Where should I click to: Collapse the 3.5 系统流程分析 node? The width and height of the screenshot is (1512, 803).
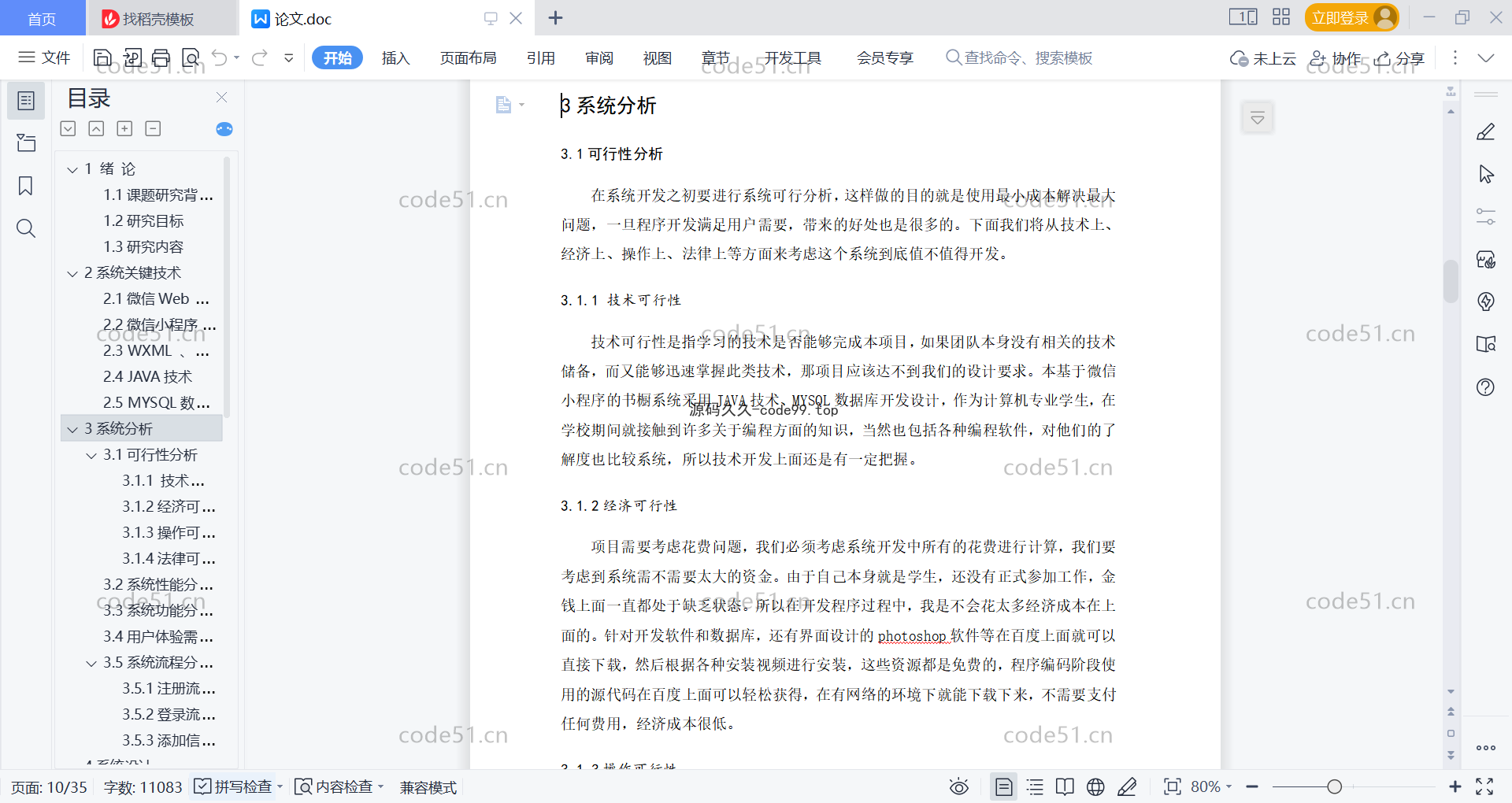tap(91, 663)
